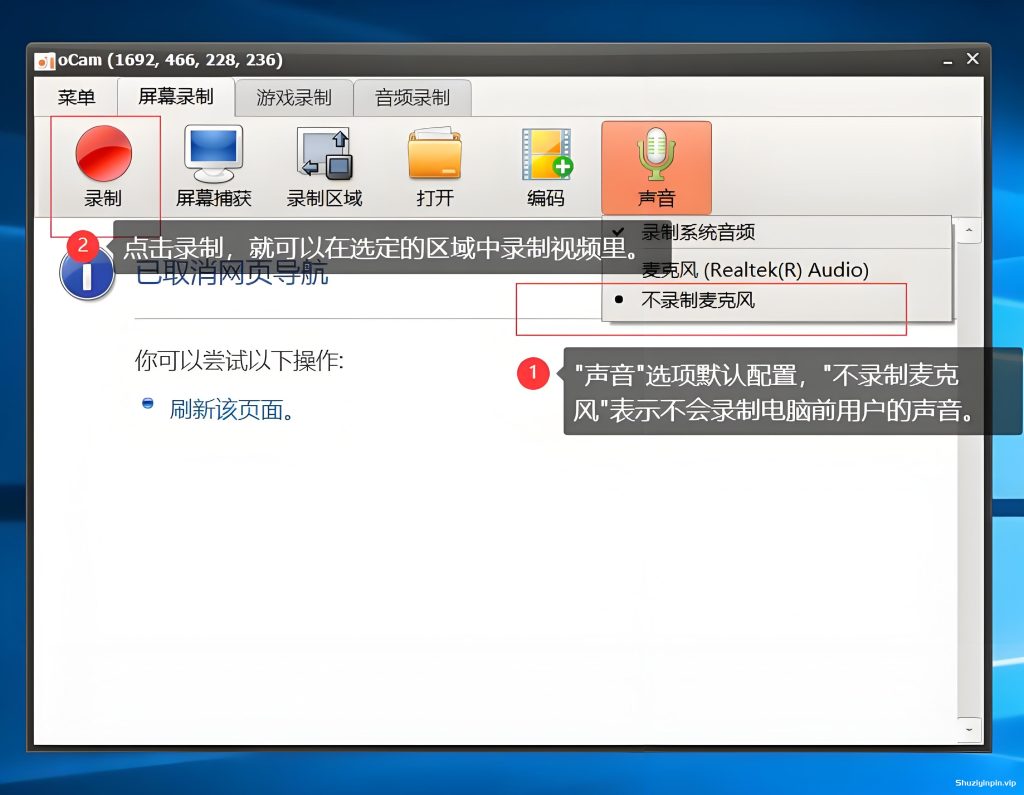
Task: Click the 刷新该页面 link
Action: 232,410
